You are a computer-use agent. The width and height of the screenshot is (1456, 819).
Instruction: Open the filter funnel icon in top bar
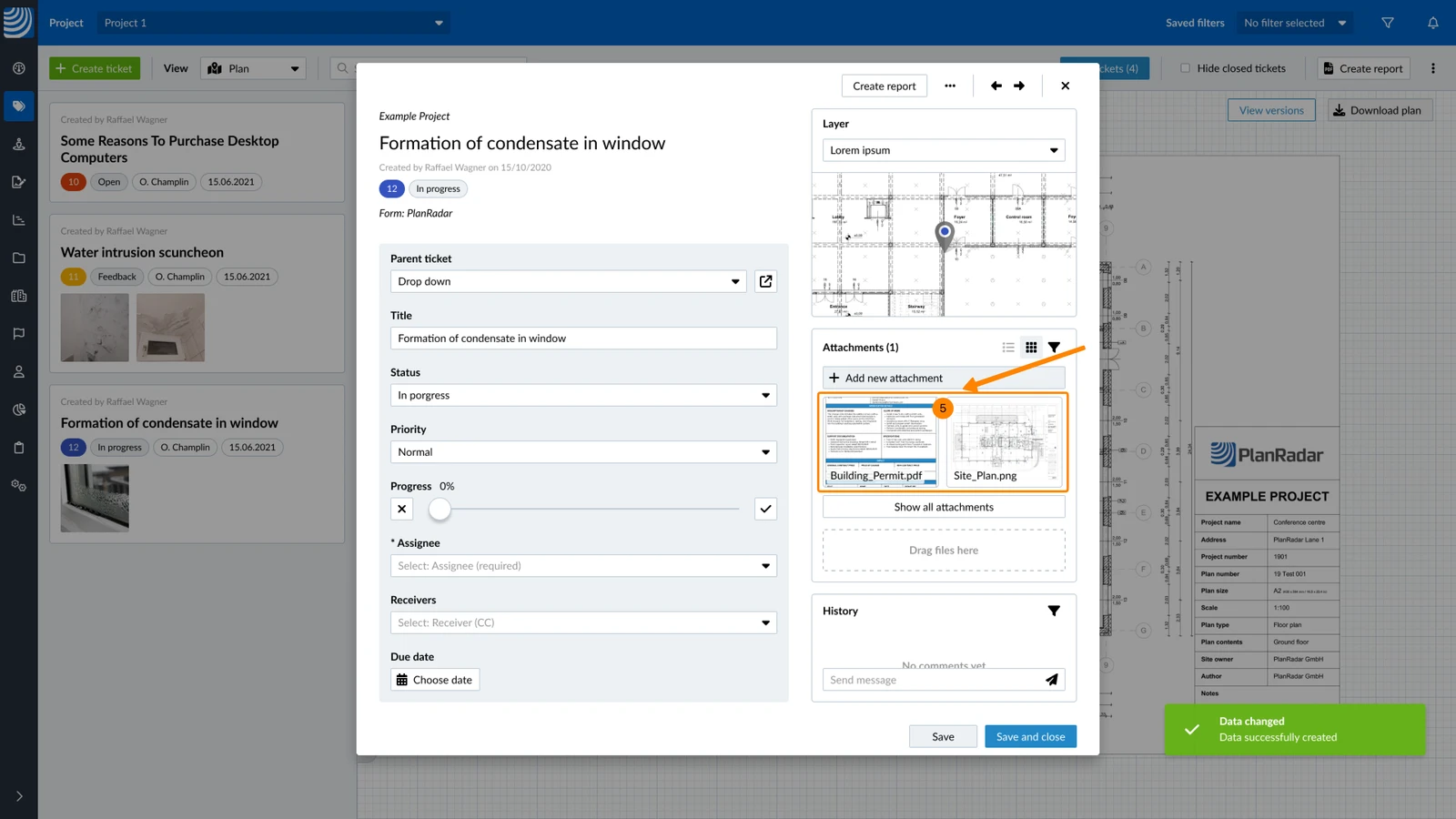1388,23
